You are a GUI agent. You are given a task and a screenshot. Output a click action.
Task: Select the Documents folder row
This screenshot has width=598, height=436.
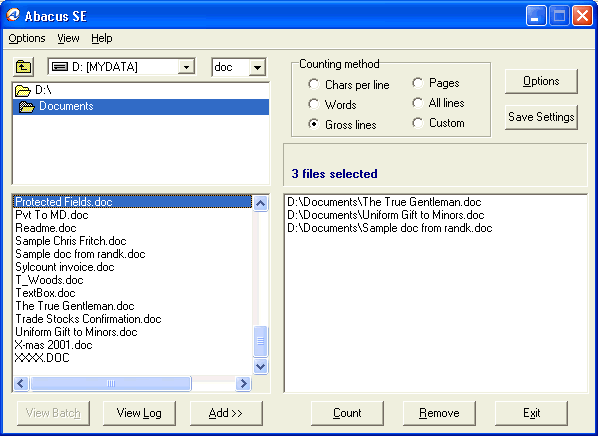(141, 106)
